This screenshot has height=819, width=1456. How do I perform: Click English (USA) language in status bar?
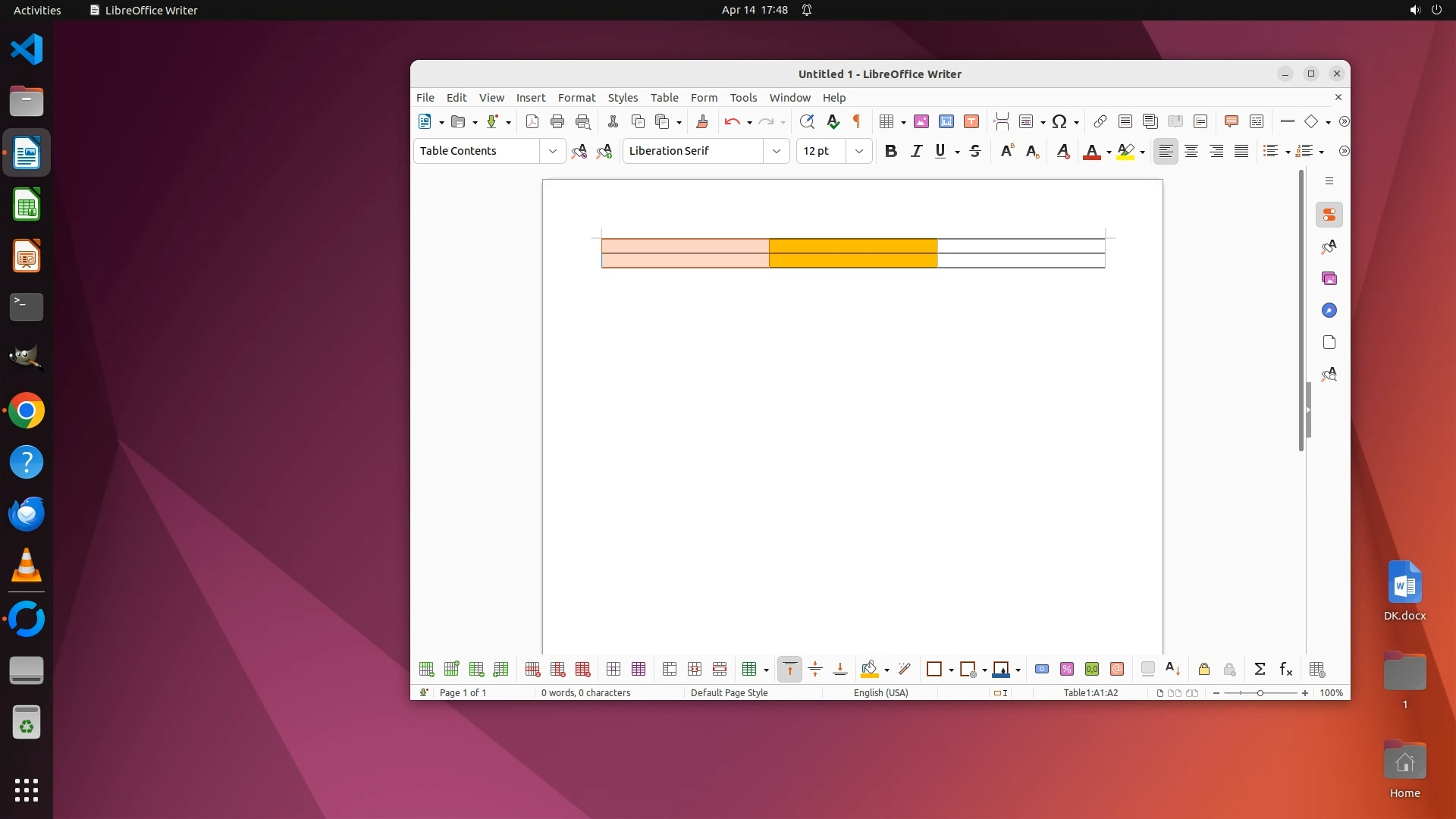[x=880, y=692]
